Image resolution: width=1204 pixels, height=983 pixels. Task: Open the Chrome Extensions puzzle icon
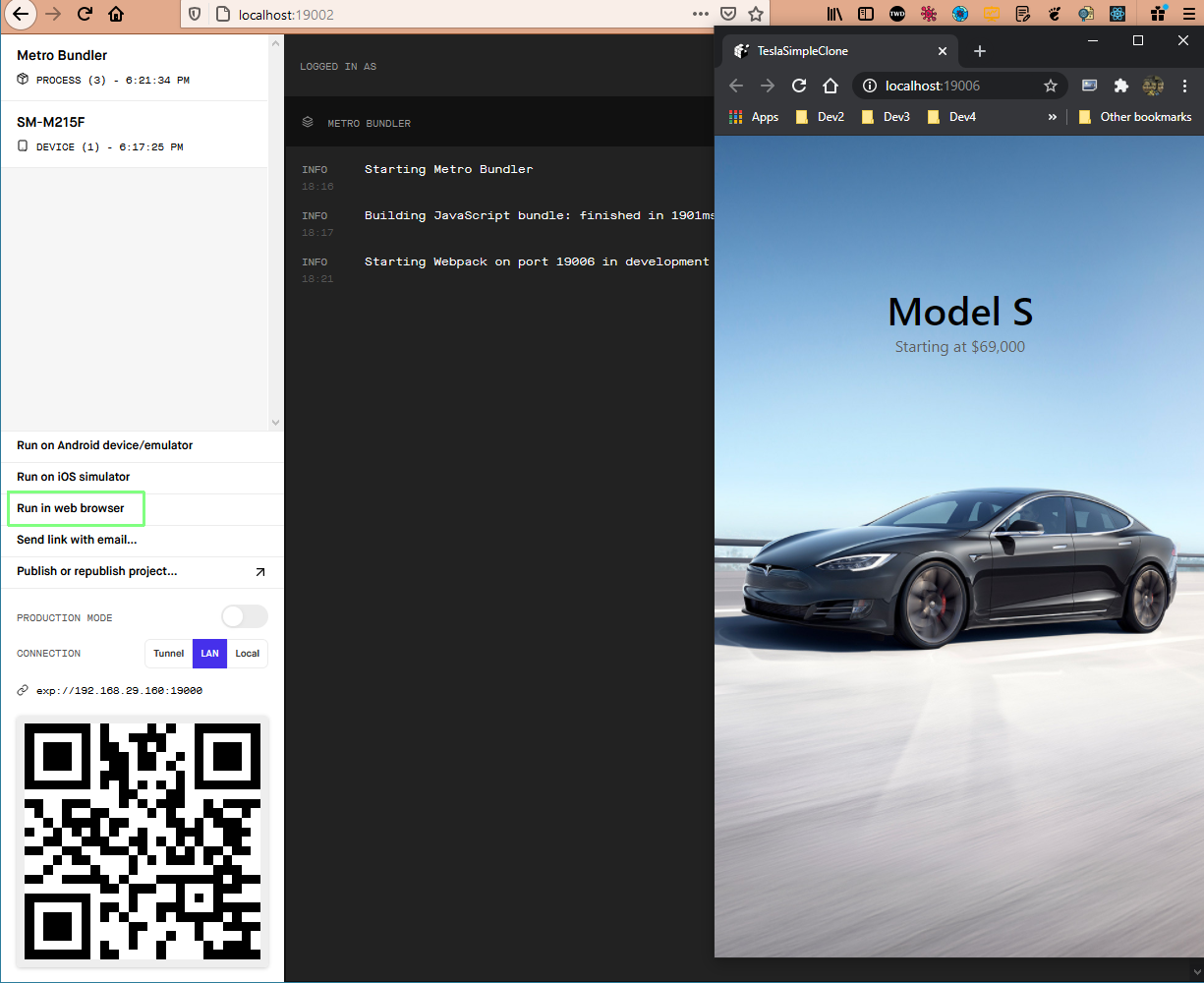click(x=1120, y=86)
